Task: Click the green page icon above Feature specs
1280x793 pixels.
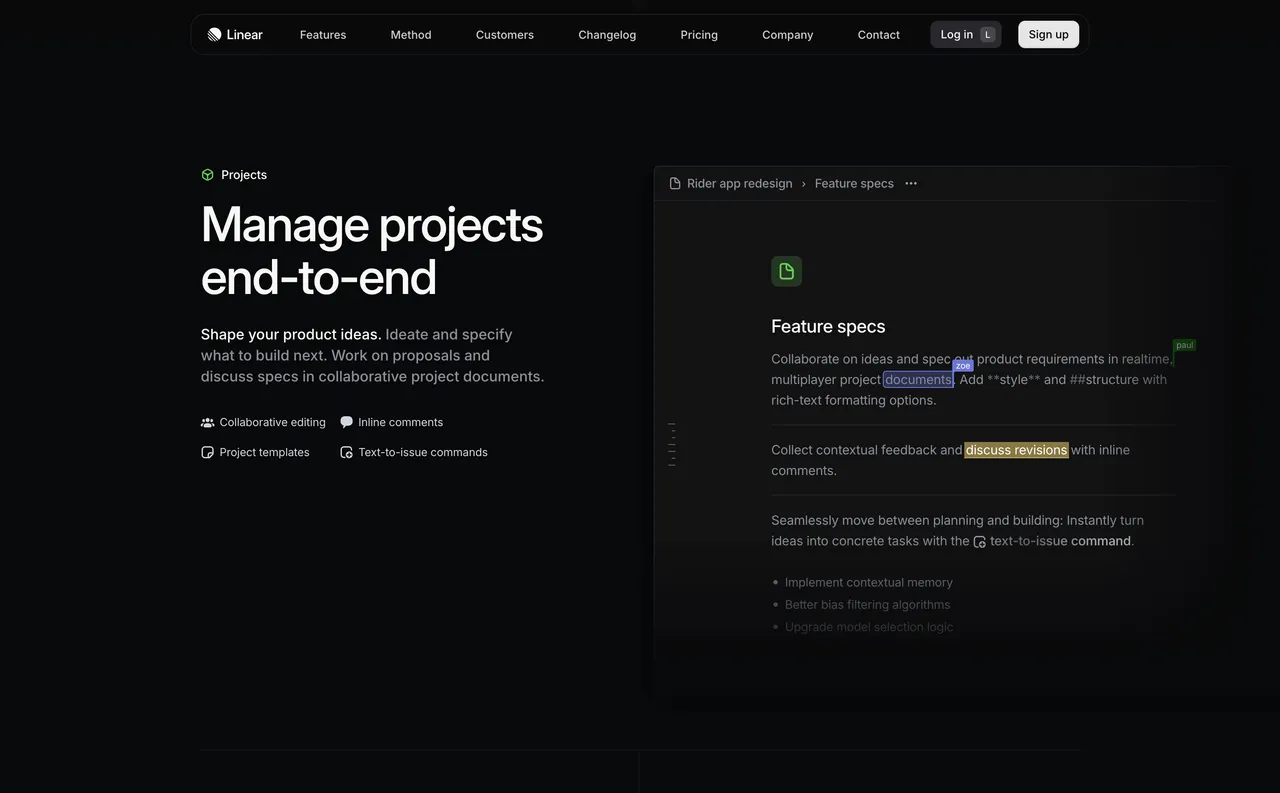Action: tap(786, 269)
